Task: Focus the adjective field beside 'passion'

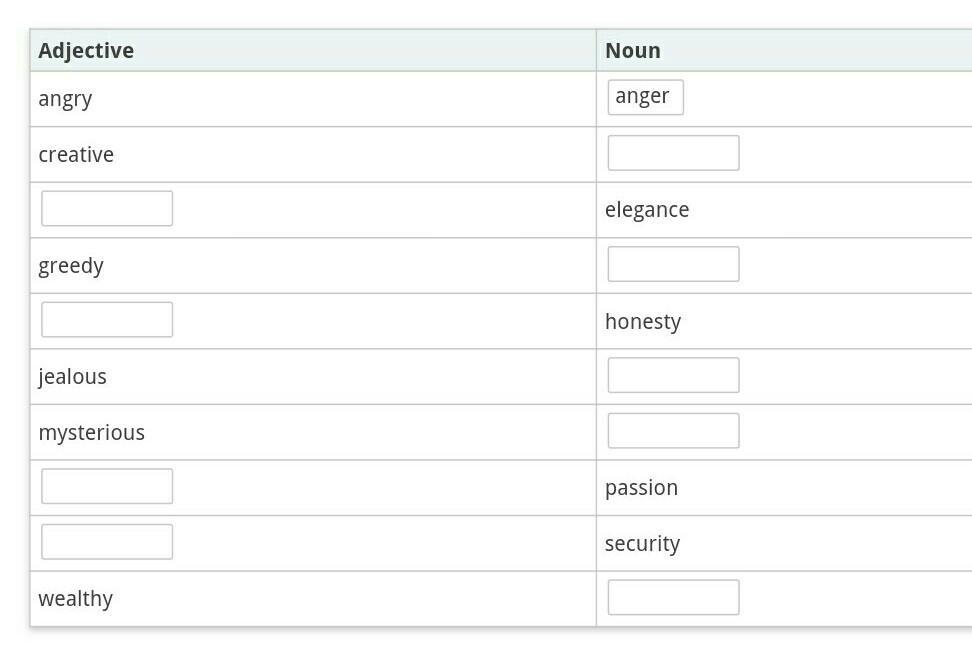Action: tap(107, 486)
